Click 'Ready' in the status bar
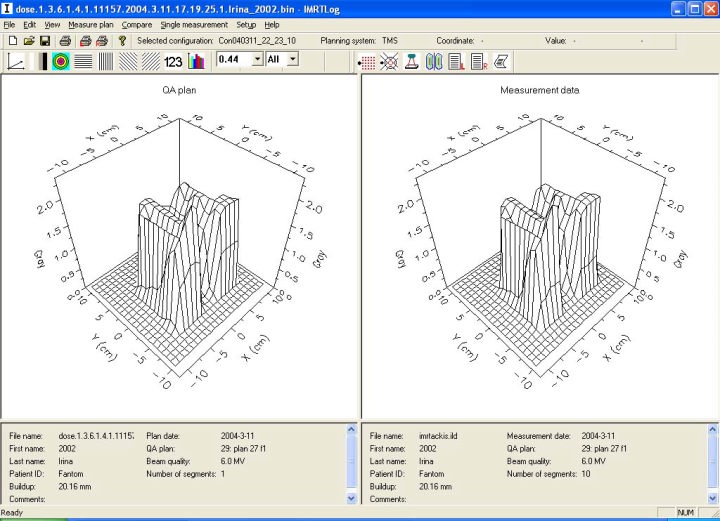The height and width of the screenshot is (521, 720). [x=11, y=513]
